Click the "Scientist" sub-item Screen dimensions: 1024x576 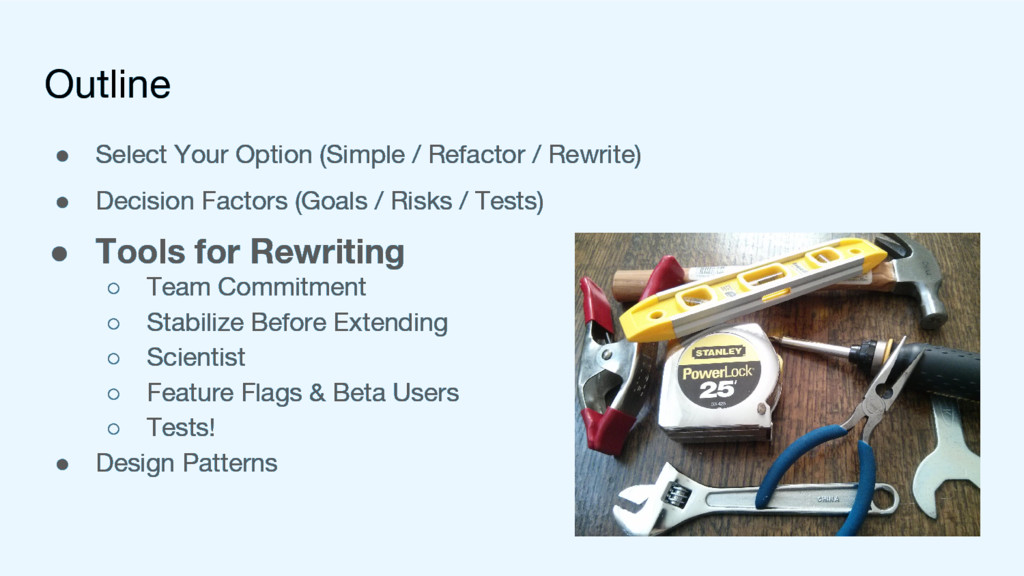point(195,357)
